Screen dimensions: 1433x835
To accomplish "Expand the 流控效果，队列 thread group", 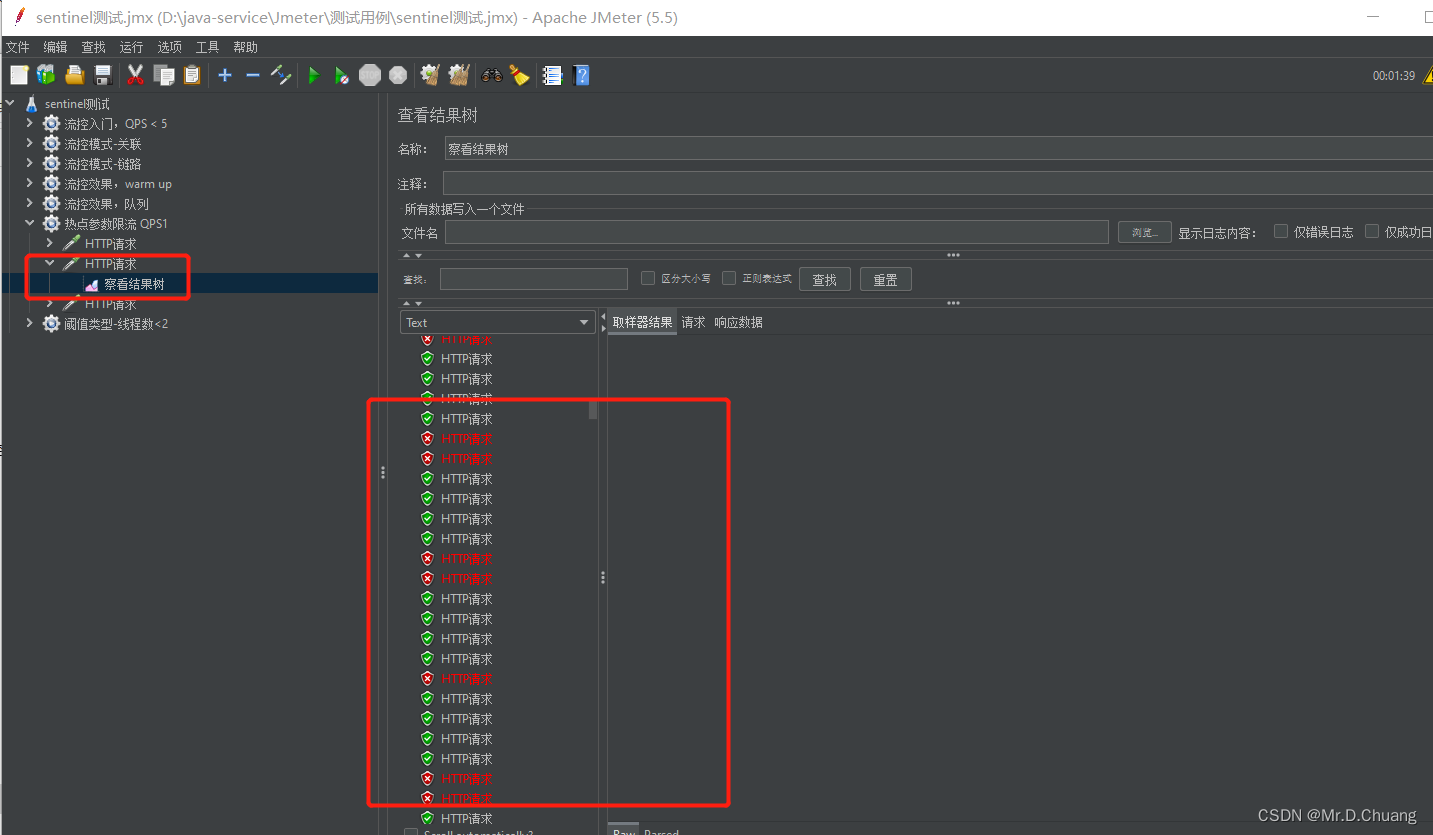I will 29,203.
